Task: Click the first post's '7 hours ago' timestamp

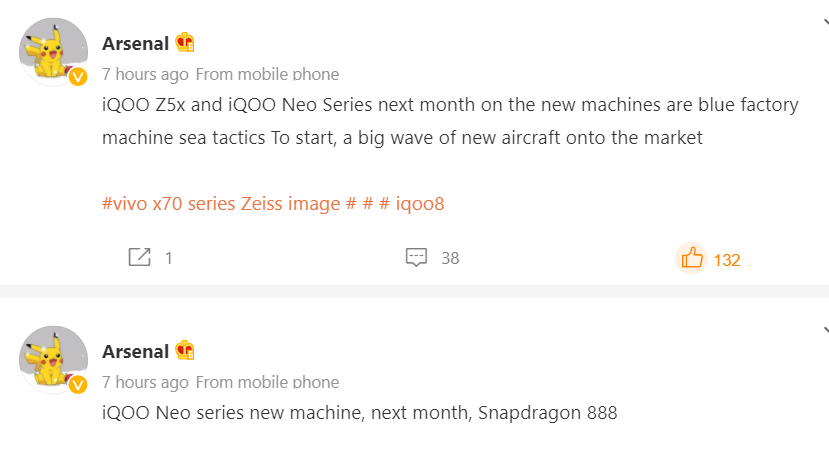Action: [145, 74]
